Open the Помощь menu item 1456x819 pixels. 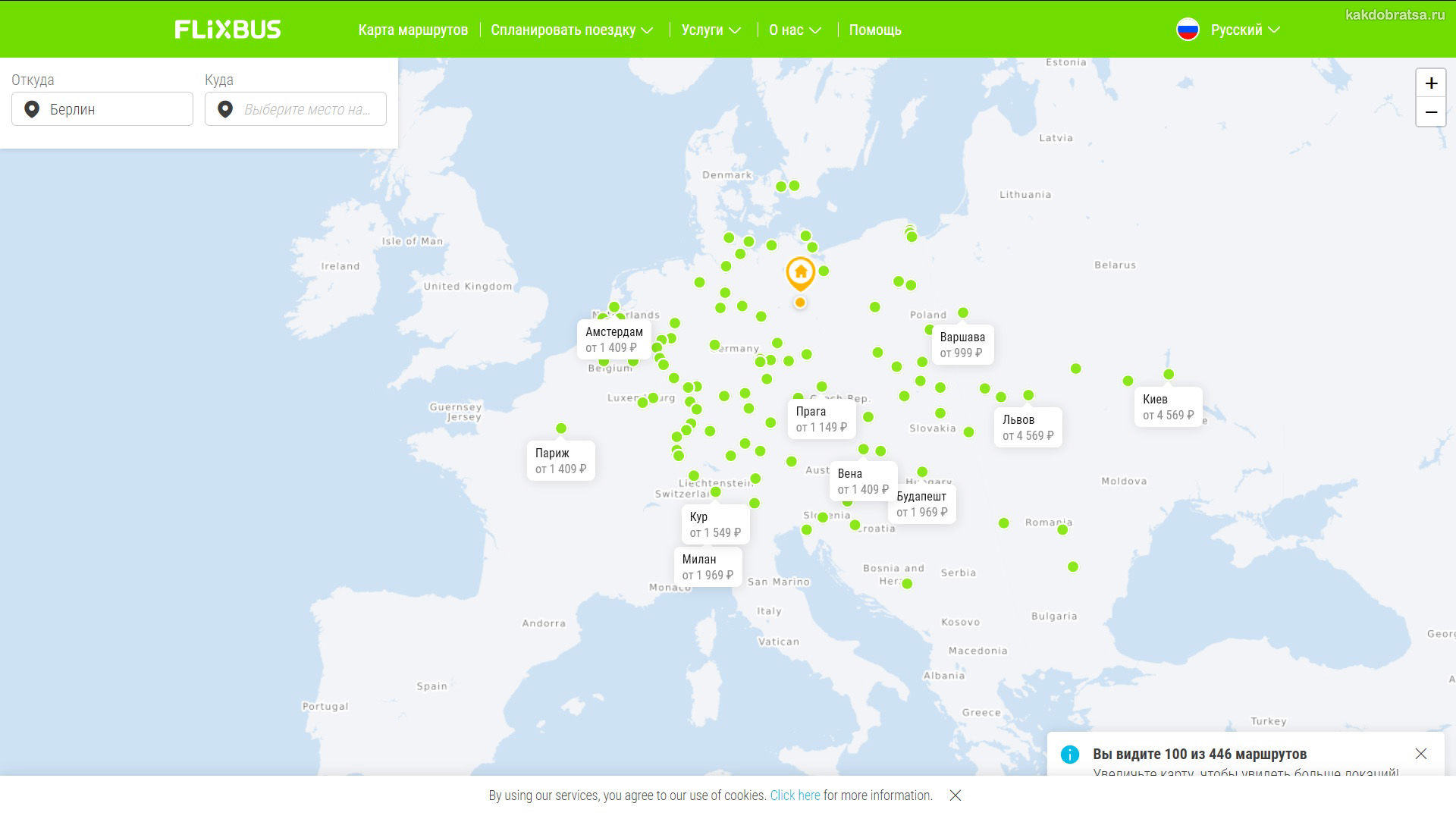pos(874,30)
